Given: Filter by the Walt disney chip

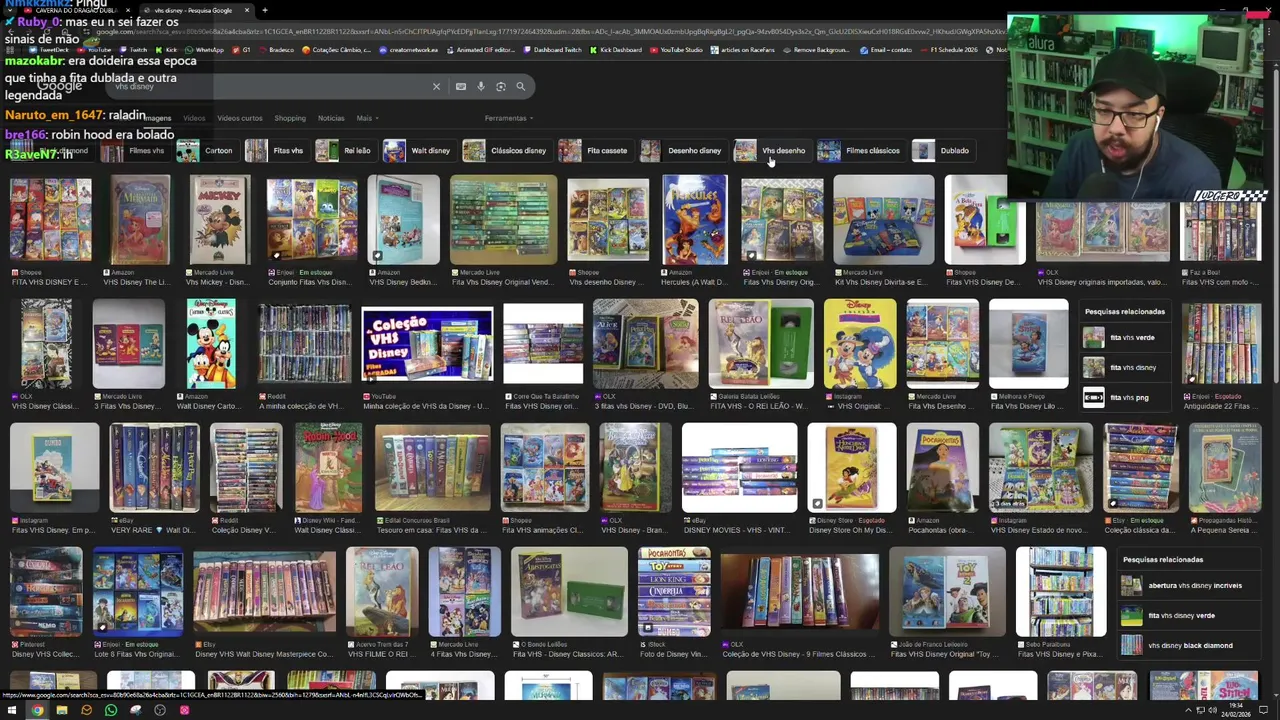Looking at the screenshot, I should pos(418,151).
